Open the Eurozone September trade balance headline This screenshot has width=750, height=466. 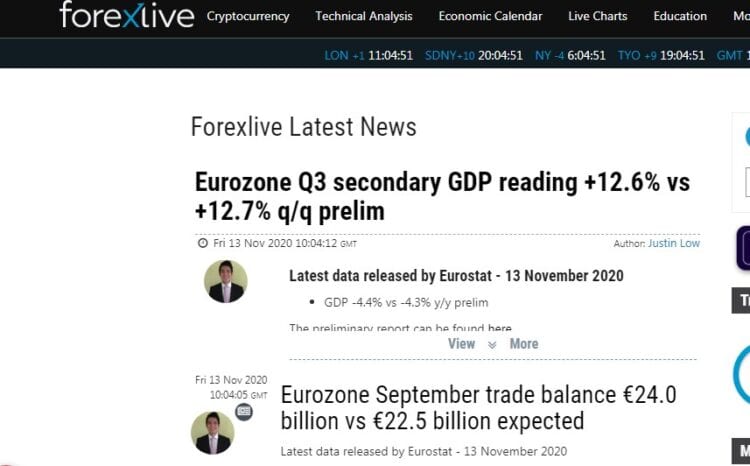(x=478, y=408)
